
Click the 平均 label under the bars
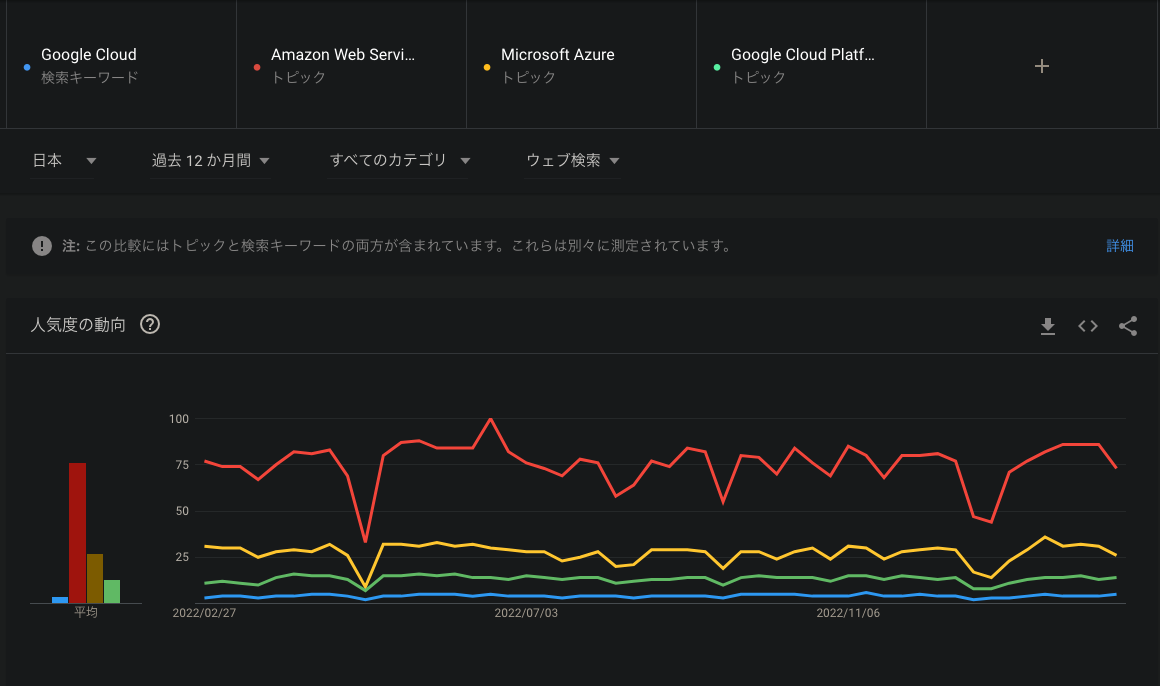point(86,612)
